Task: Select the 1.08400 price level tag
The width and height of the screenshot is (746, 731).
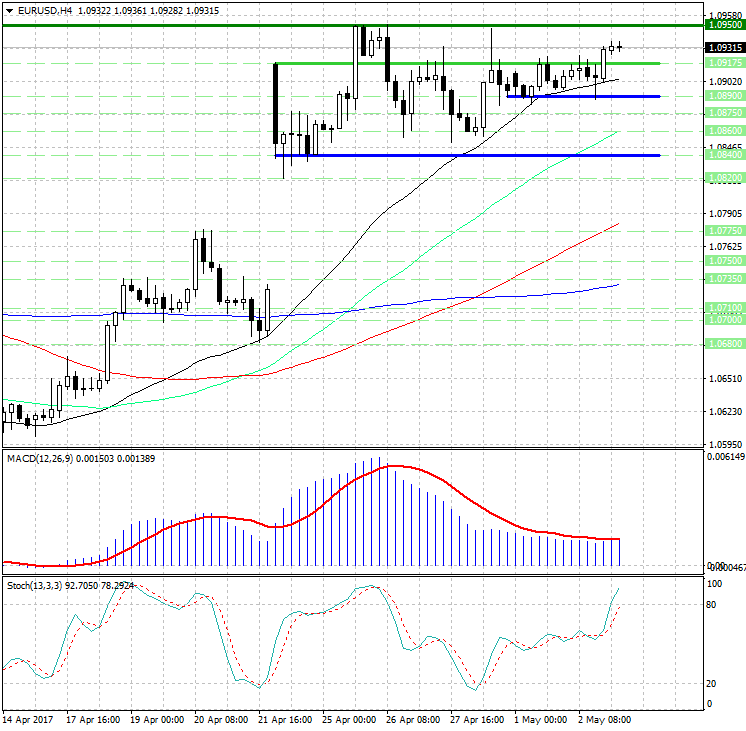Action: point(723,155)
